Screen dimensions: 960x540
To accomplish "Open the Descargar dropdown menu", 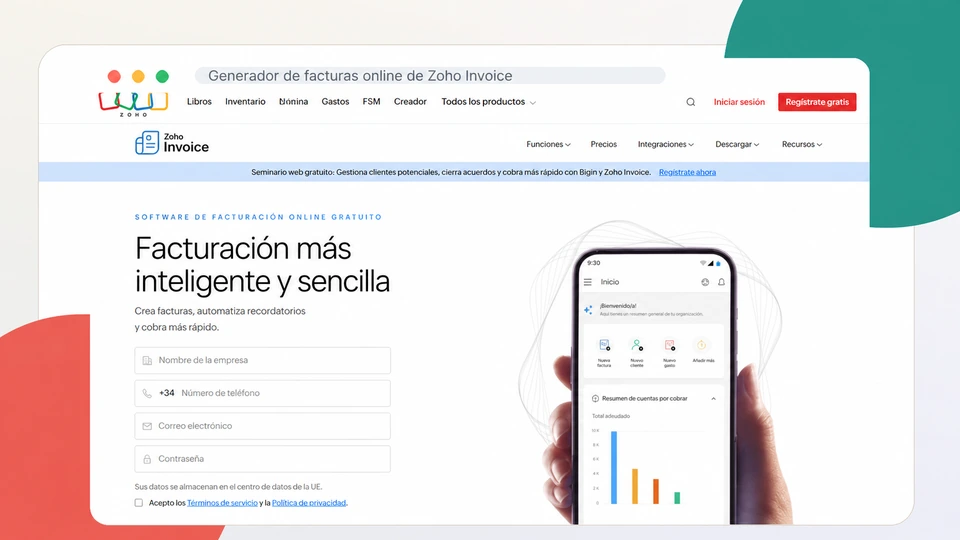I will pyautogui.click(x=737, y=144).
